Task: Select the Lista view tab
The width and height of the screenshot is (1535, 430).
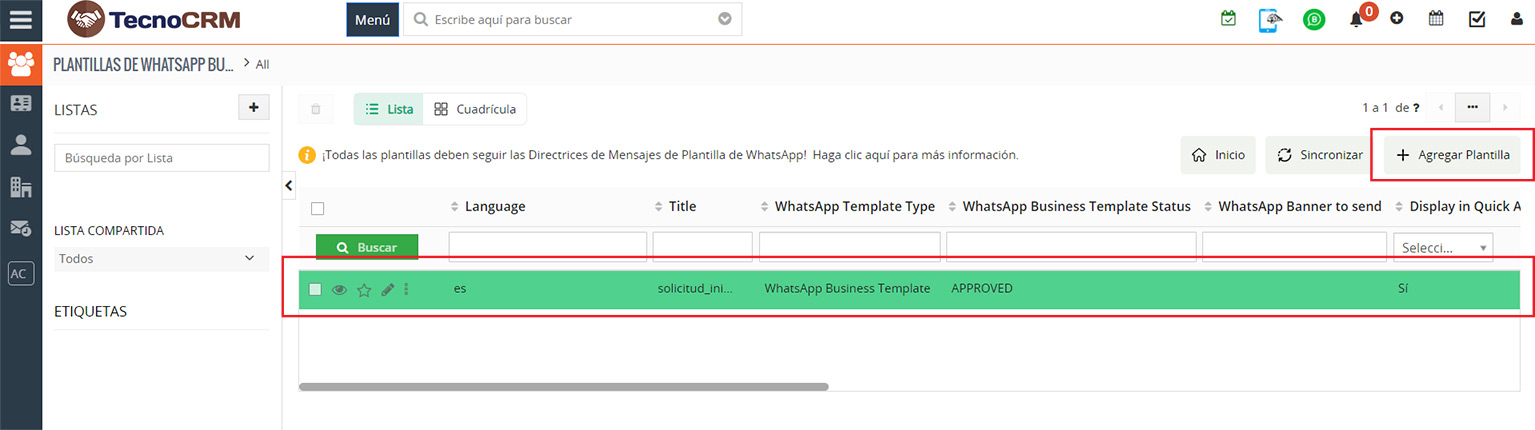Action: tap(389, 109)
